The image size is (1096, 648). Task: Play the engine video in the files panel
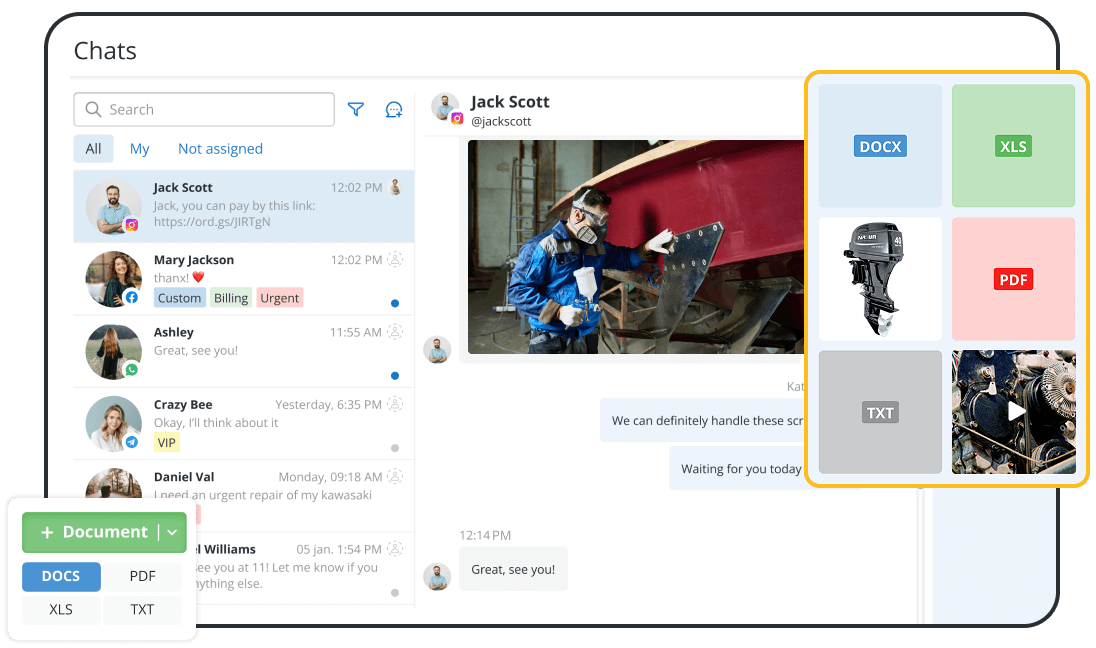1013,412
